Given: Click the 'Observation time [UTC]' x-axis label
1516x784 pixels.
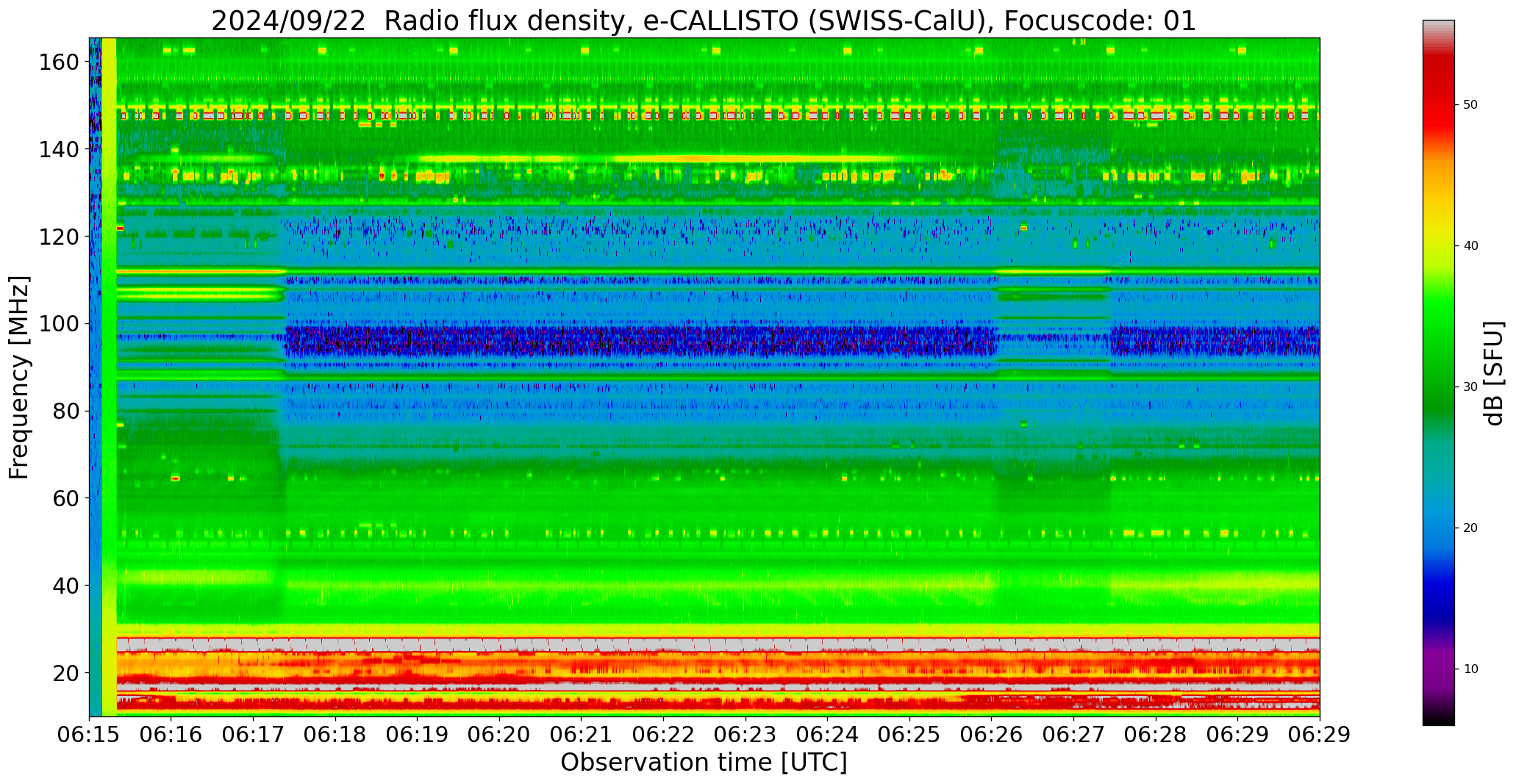Looking at the screenshot, I should (x=704, y=763).
